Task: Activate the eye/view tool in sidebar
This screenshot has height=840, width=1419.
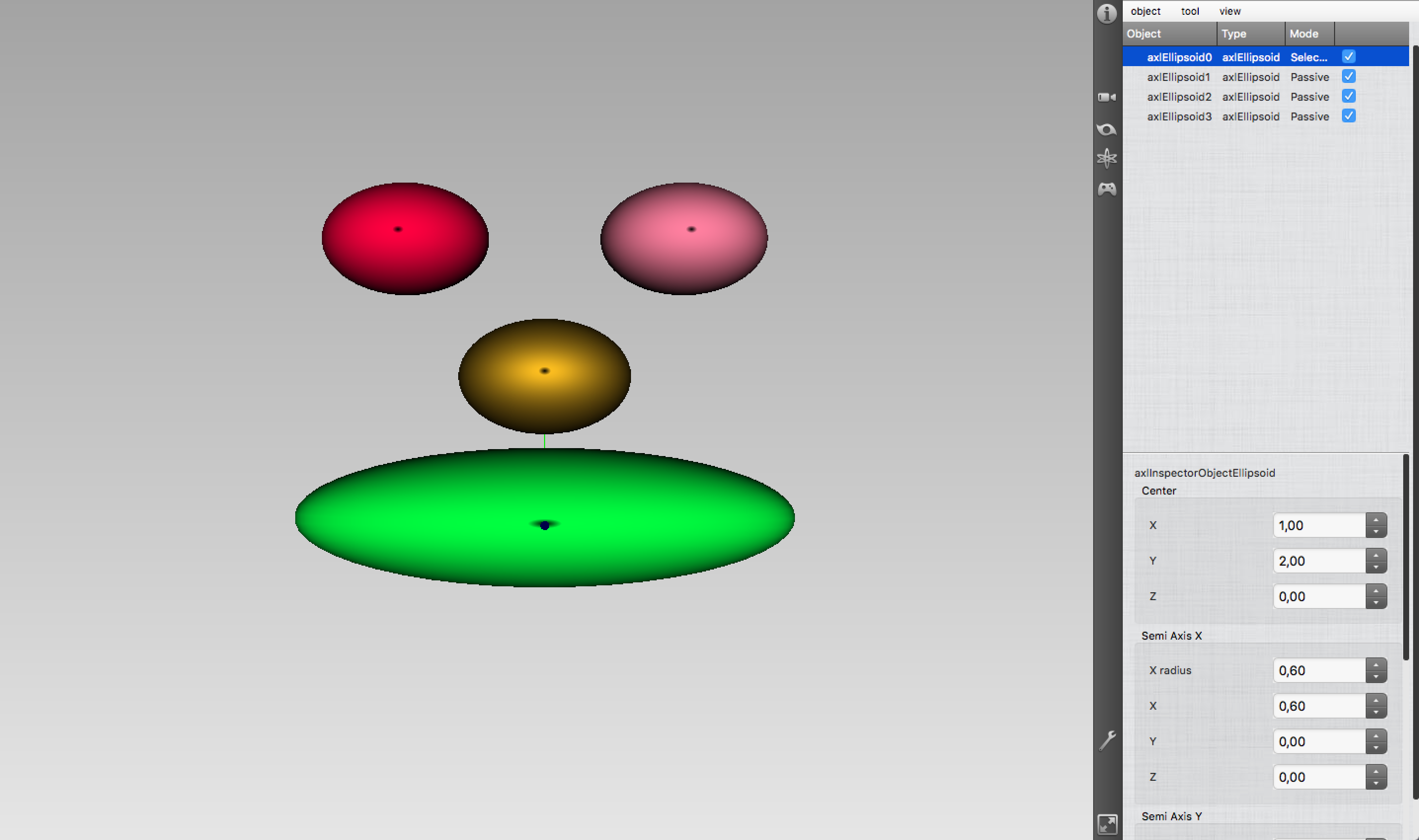Action: pos(1107,129)
